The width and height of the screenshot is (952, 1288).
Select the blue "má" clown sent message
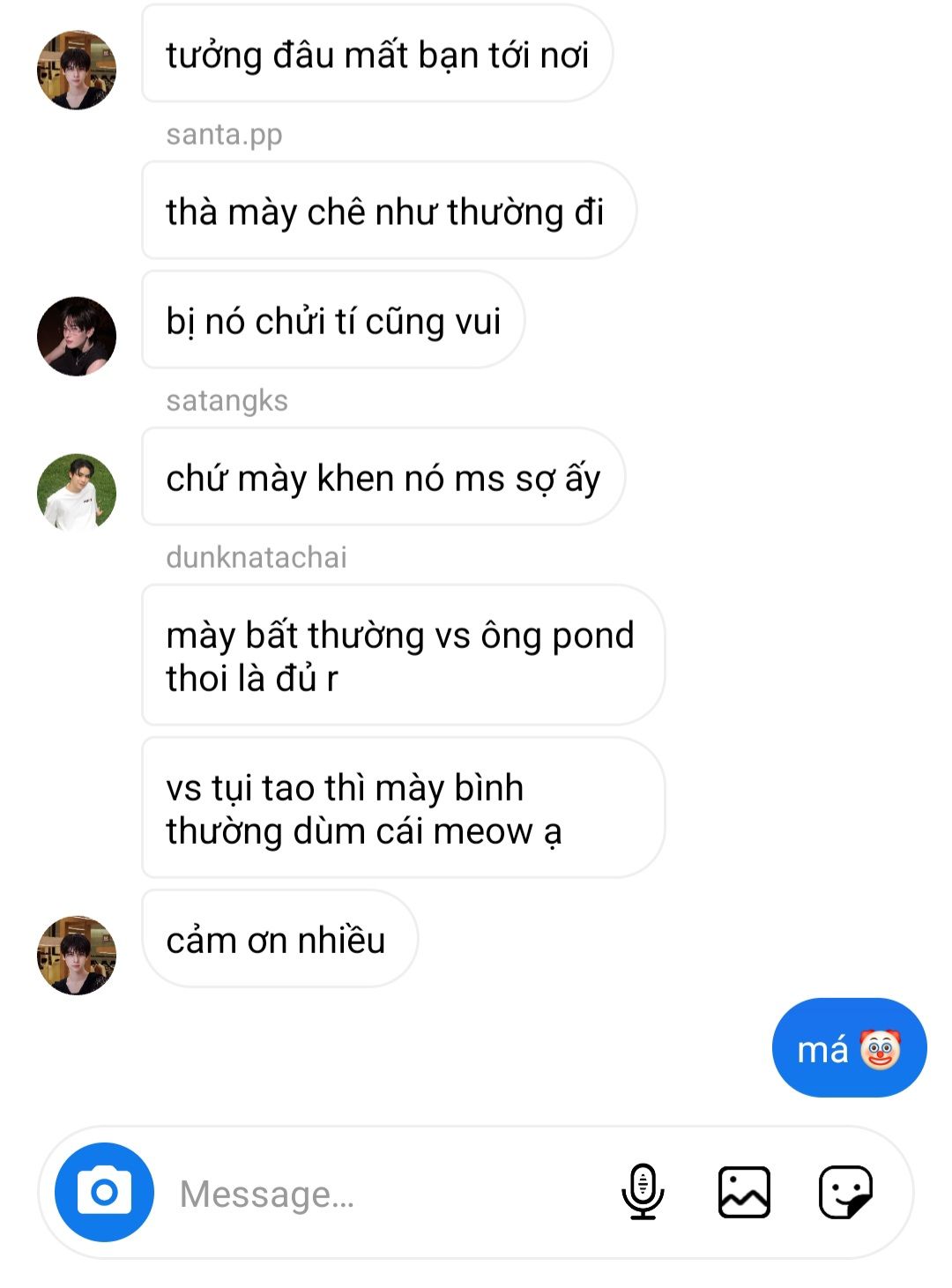[849, 1047]
